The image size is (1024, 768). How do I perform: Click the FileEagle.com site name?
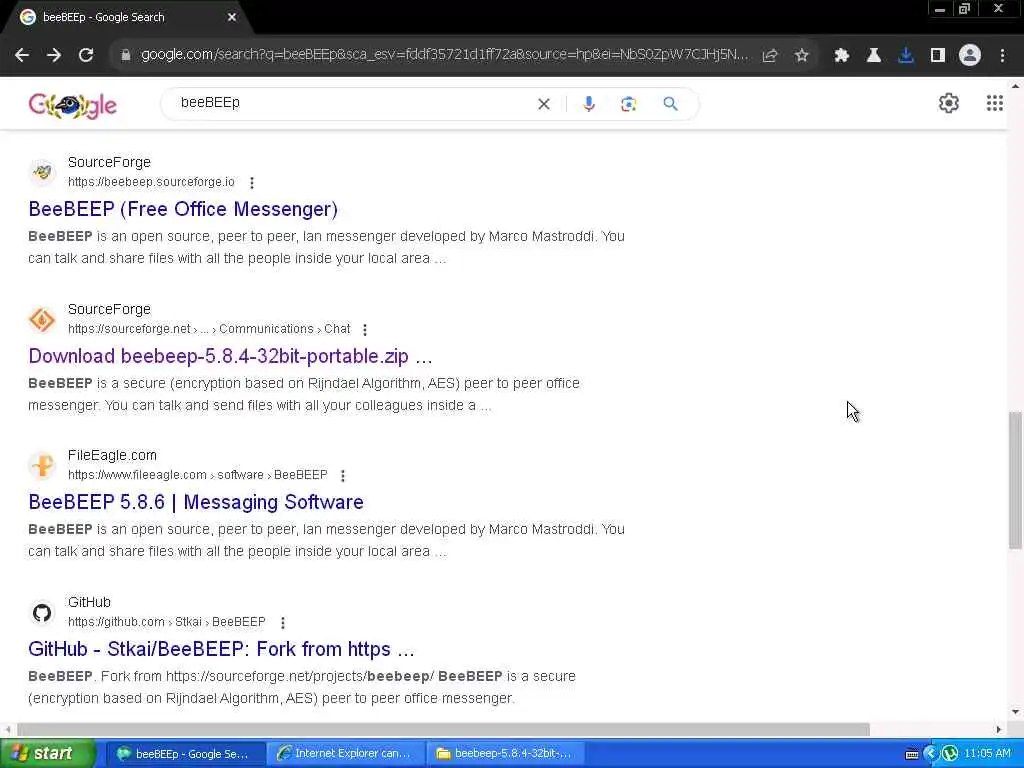tap(112, 455)
